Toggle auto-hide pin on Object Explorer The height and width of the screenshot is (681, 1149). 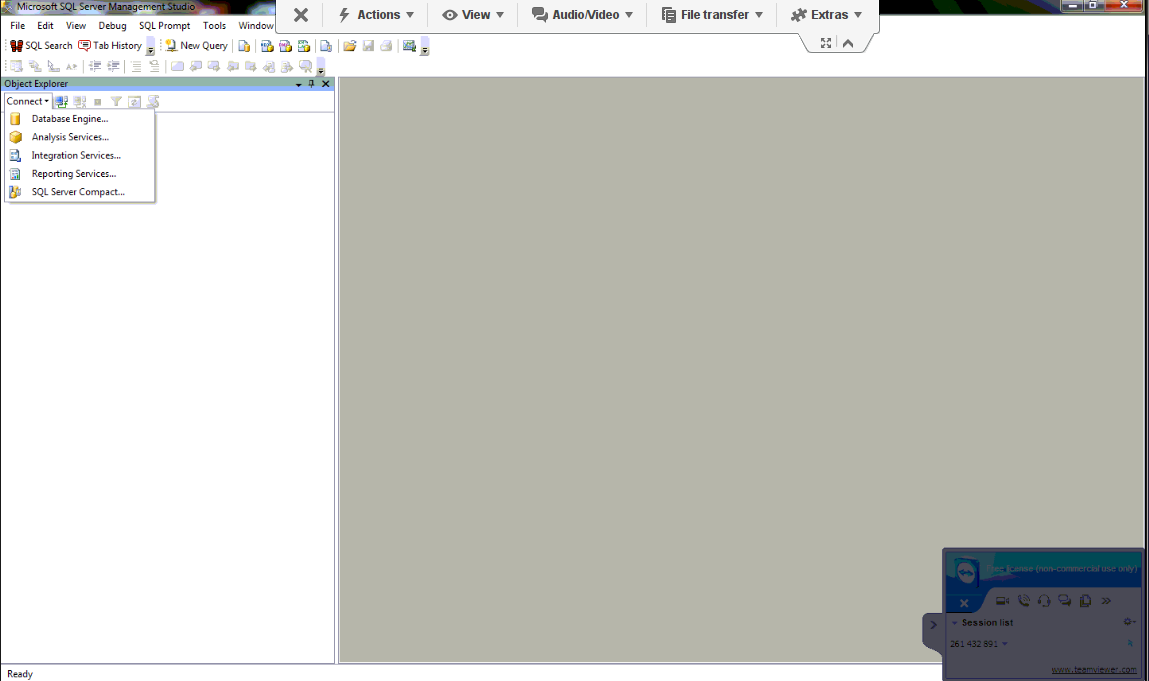coord(311,84)
